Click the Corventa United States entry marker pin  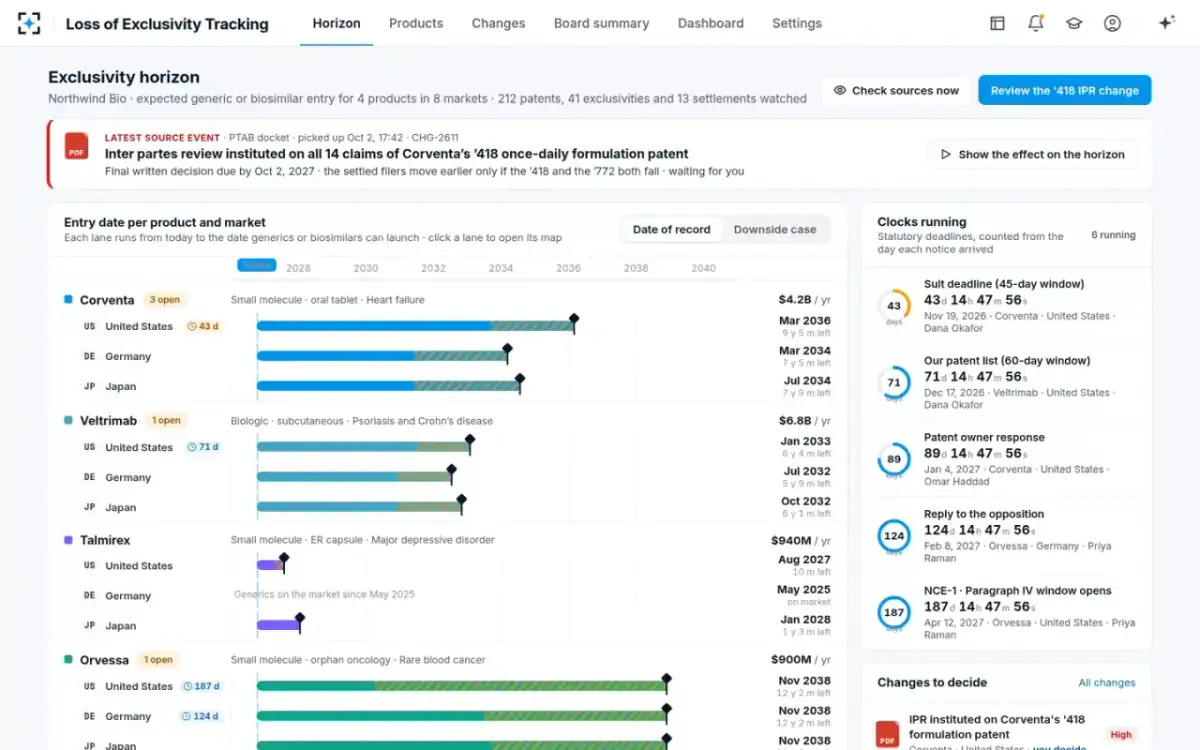574,322
